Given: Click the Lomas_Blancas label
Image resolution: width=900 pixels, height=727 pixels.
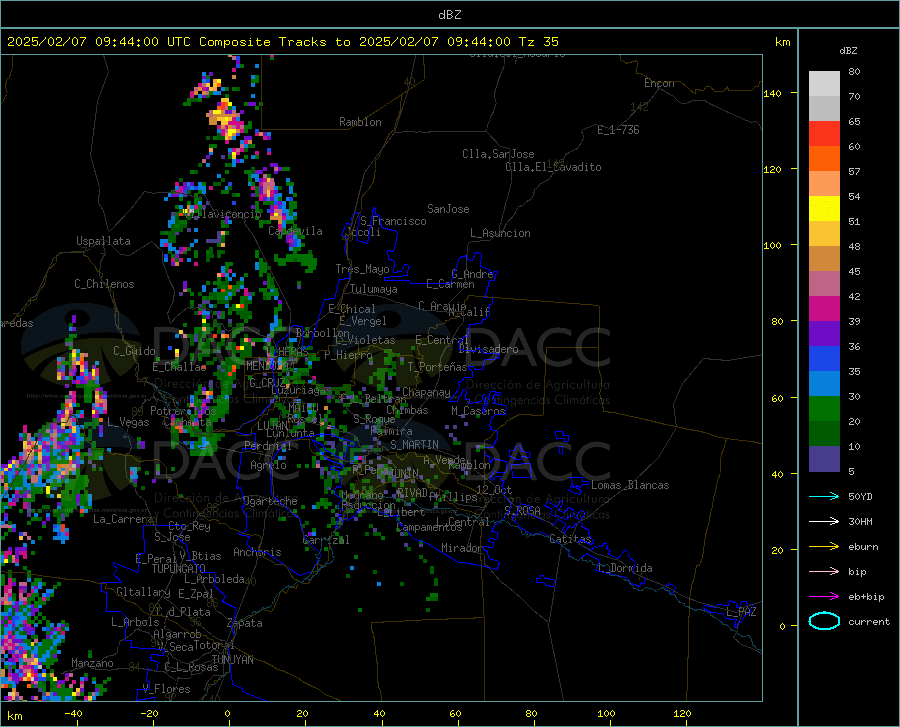Looking at the screenshot, I should pos(630,485).
